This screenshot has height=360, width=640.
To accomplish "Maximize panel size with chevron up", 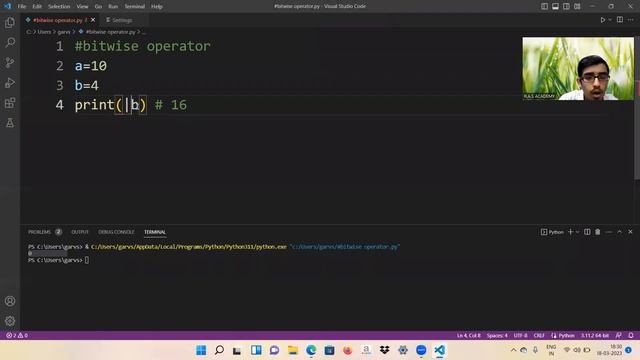I will tap(620, 232).
